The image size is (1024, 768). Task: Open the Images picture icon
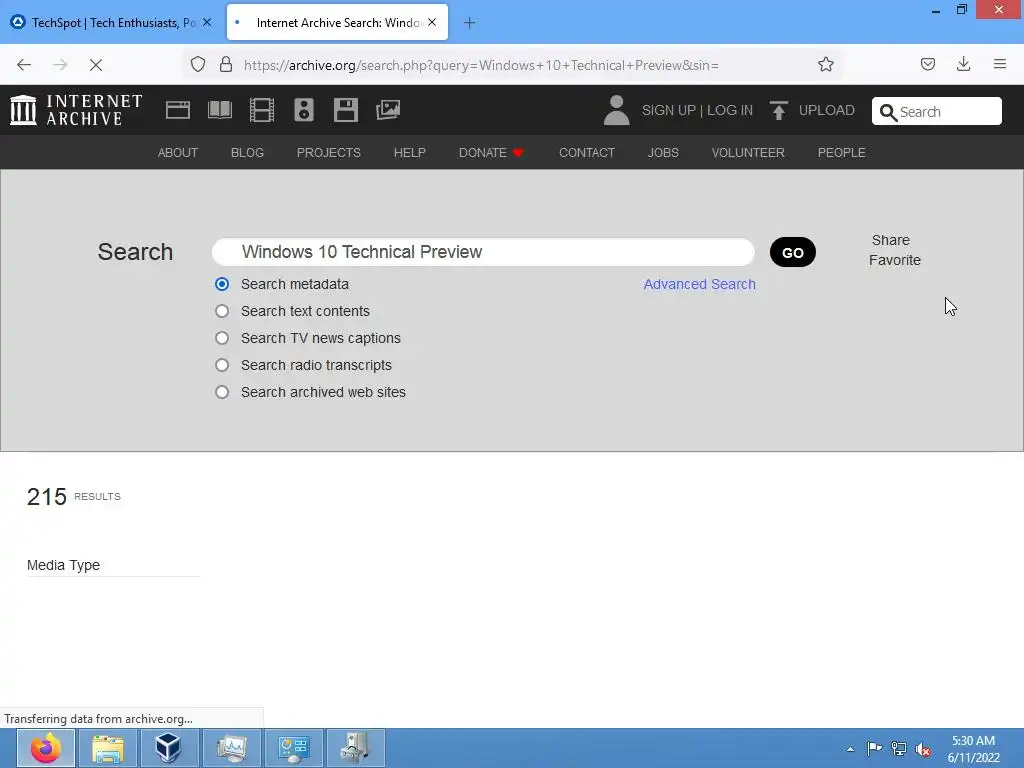(x=388, y=110)
